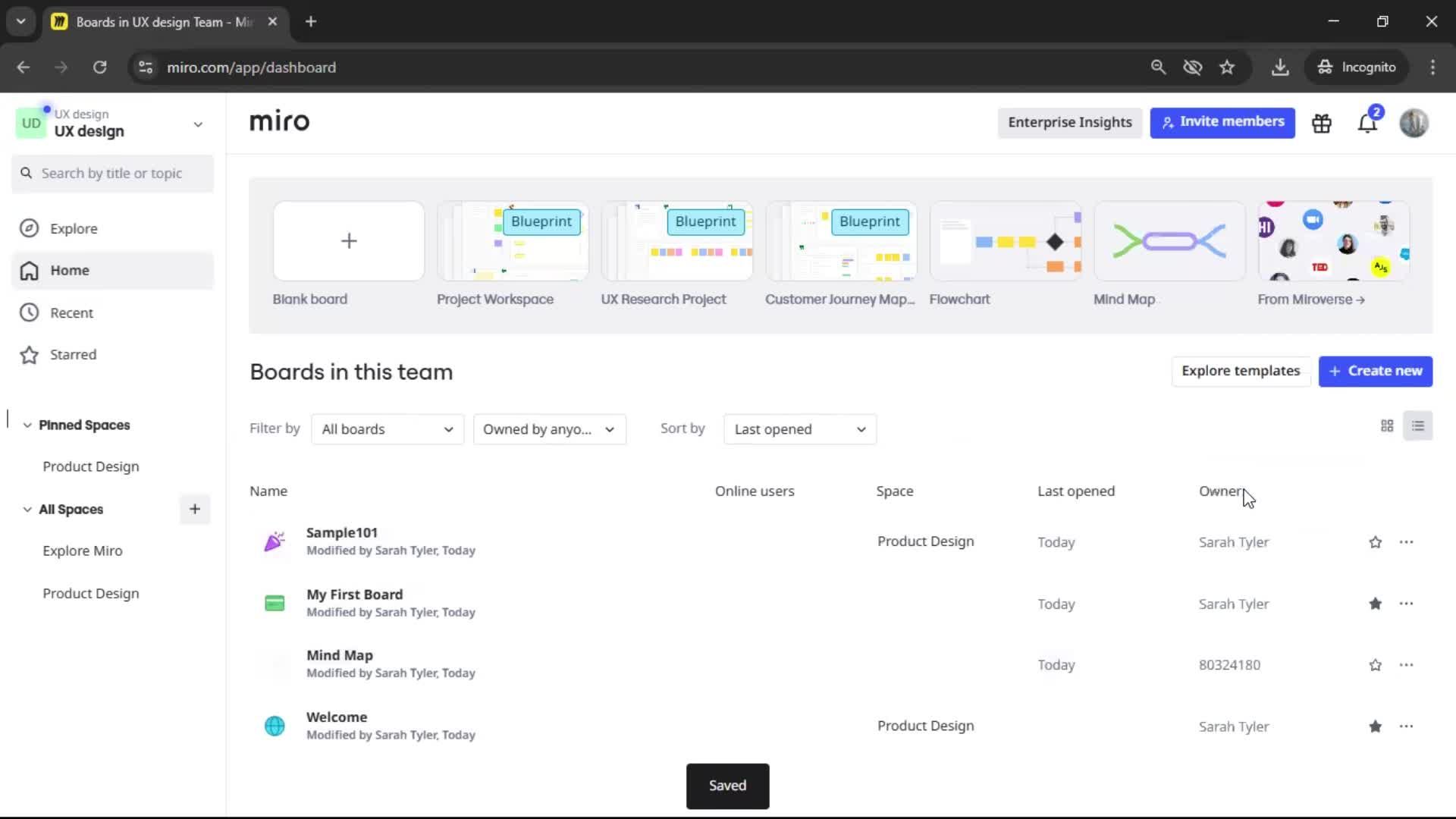Open the Sample101 board title
This screenshot has width=1456, height=819.
click(342, 532)
